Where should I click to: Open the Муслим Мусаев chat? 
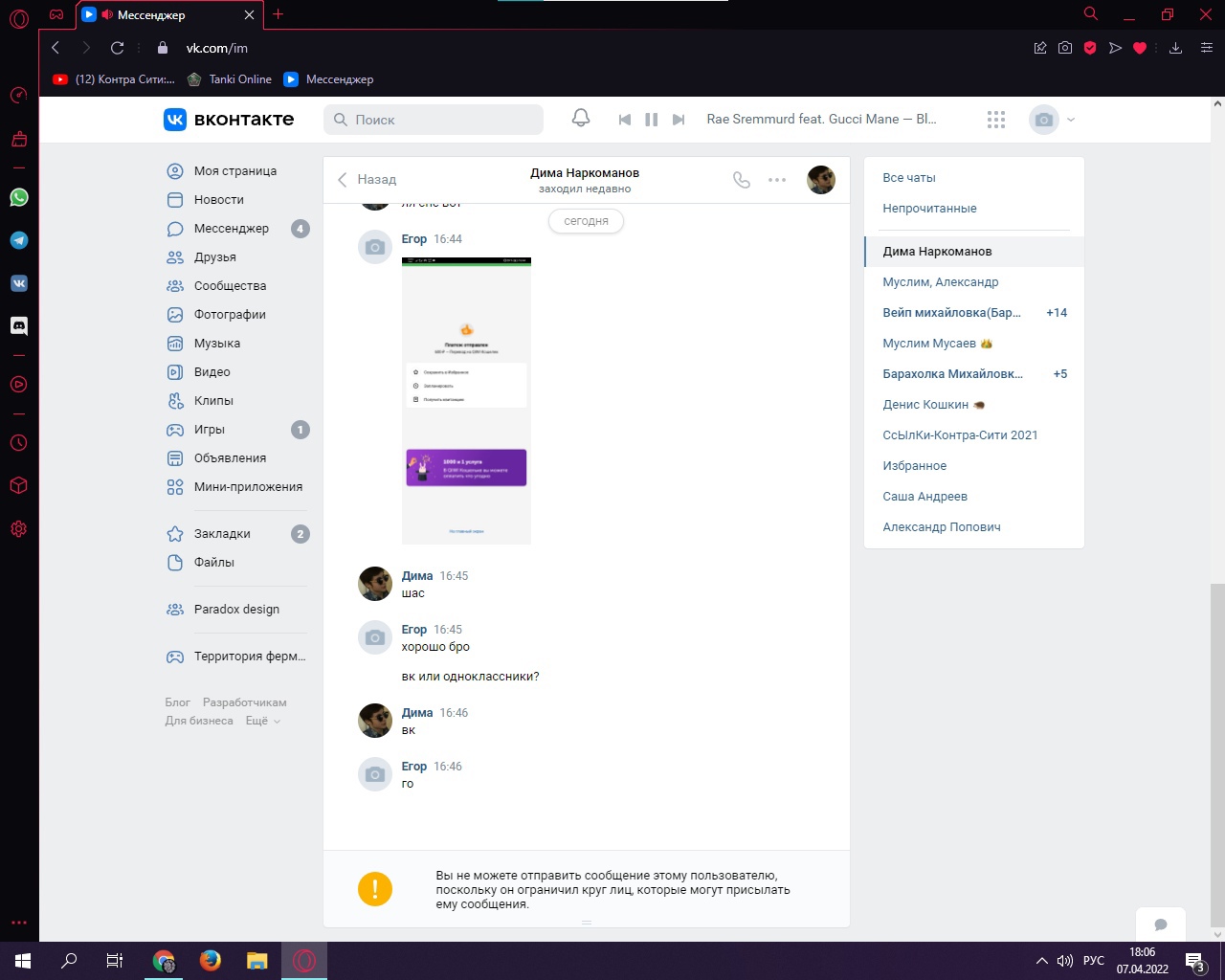(x=929, y=344)
